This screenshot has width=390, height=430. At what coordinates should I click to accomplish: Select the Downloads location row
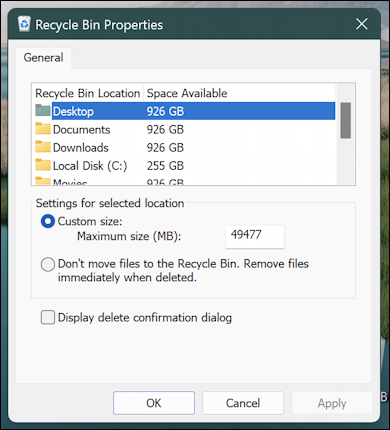pos(185,147)
